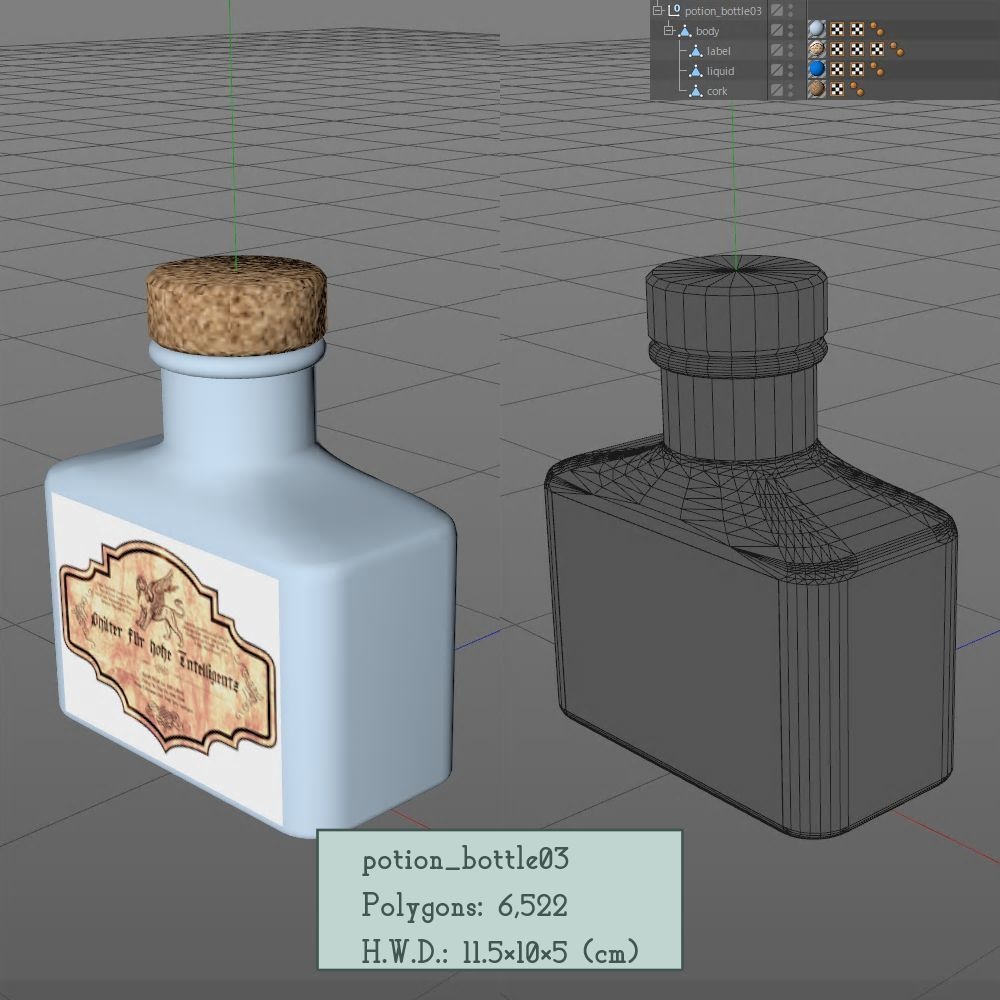Screen dimensions: 1000x1000
Task: Select first checkerboard UVW tag on body
Action: click(x=837, y=29)
